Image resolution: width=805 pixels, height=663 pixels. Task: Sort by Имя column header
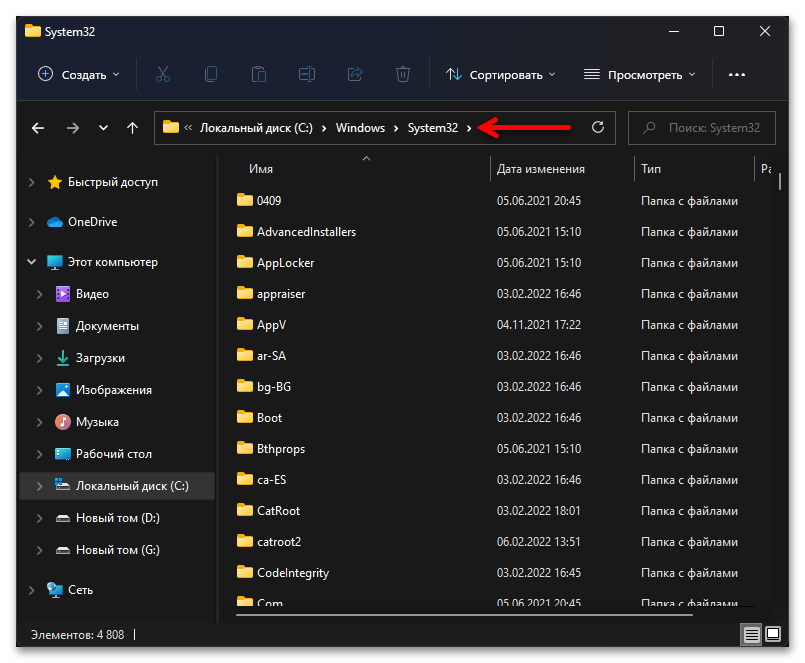[x=261, y=169]
